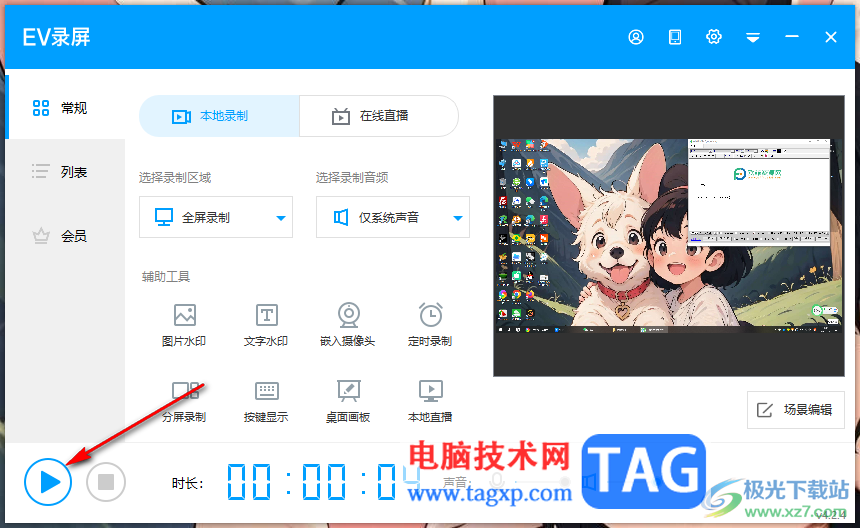Click the 选择录制区域 label
This screenshot has width=860, height=528.
pyautogui.click(x=175, y=178)
